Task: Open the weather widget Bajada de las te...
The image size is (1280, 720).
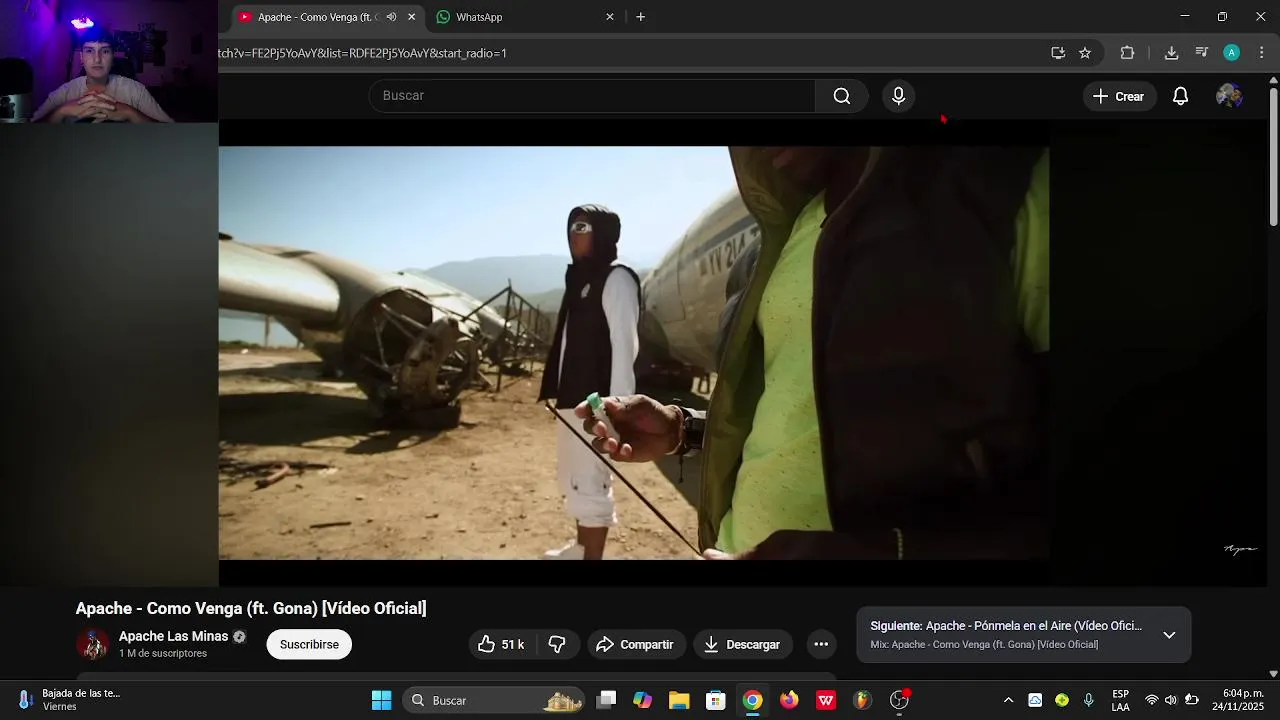Action: (70, 700)
